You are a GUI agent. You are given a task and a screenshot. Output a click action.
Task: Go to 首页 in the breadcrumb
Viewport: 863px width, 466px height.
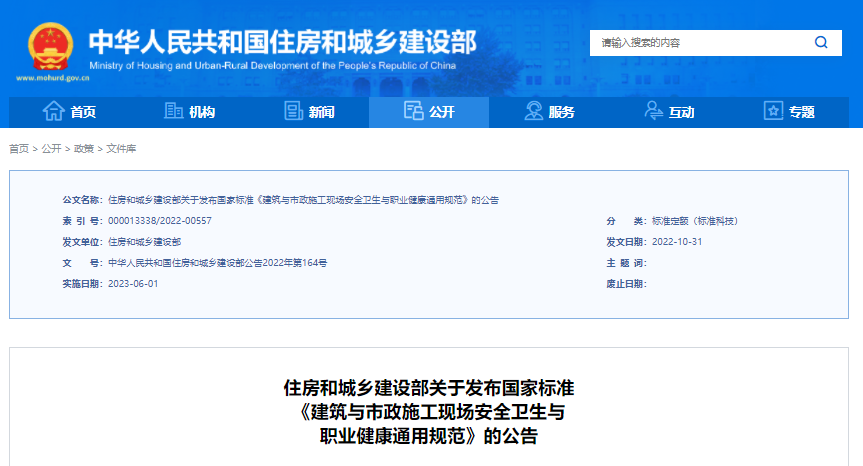point(19,149)
